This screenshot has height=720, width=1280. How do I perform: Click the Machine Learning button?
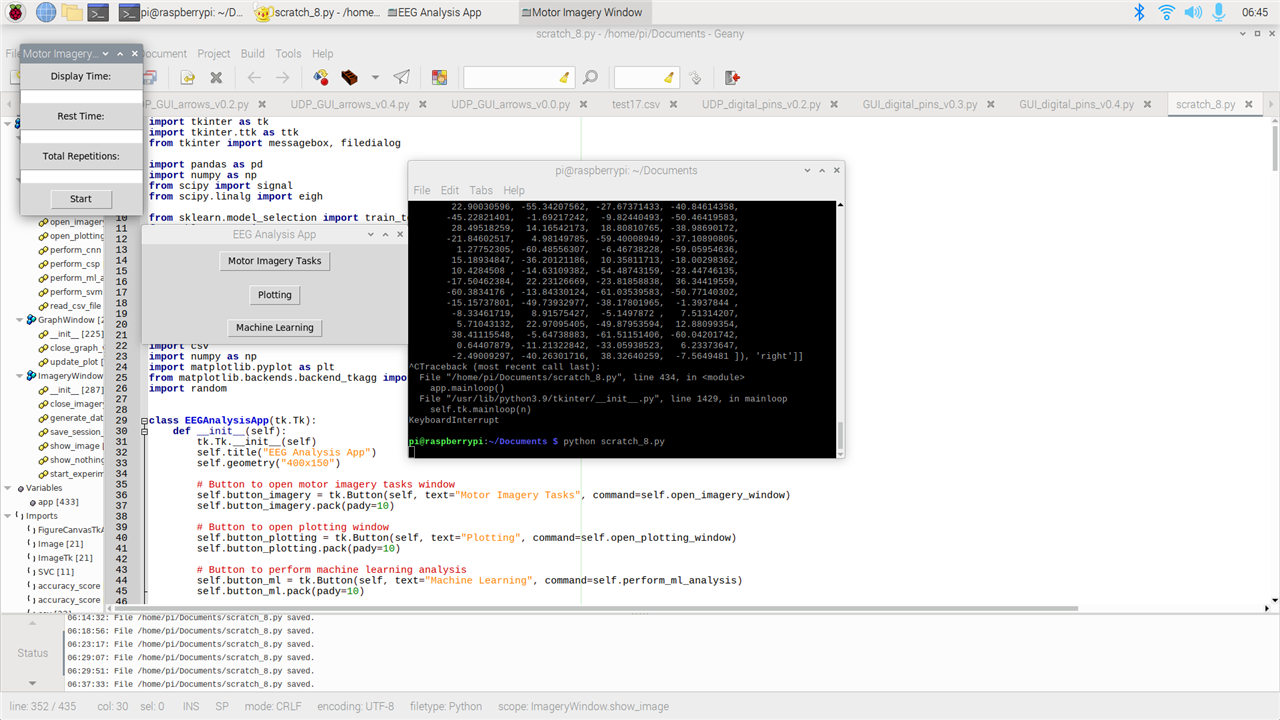pyautogui.click(x=275, y=327)
